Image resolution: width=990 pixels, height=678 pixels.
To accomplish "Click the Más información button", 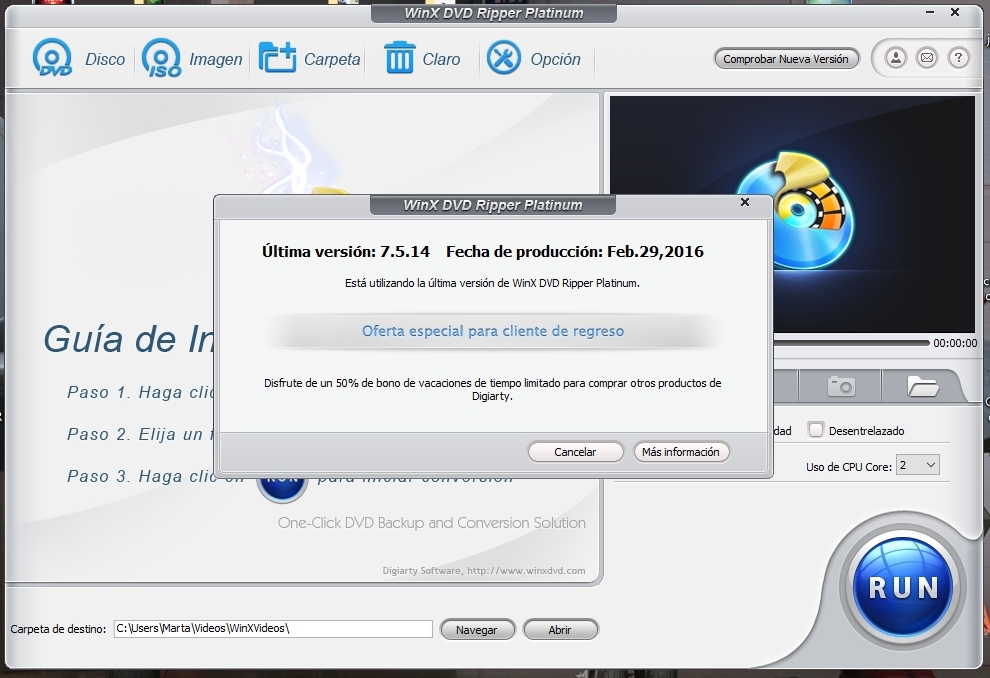I will click(x=681, y=452).
